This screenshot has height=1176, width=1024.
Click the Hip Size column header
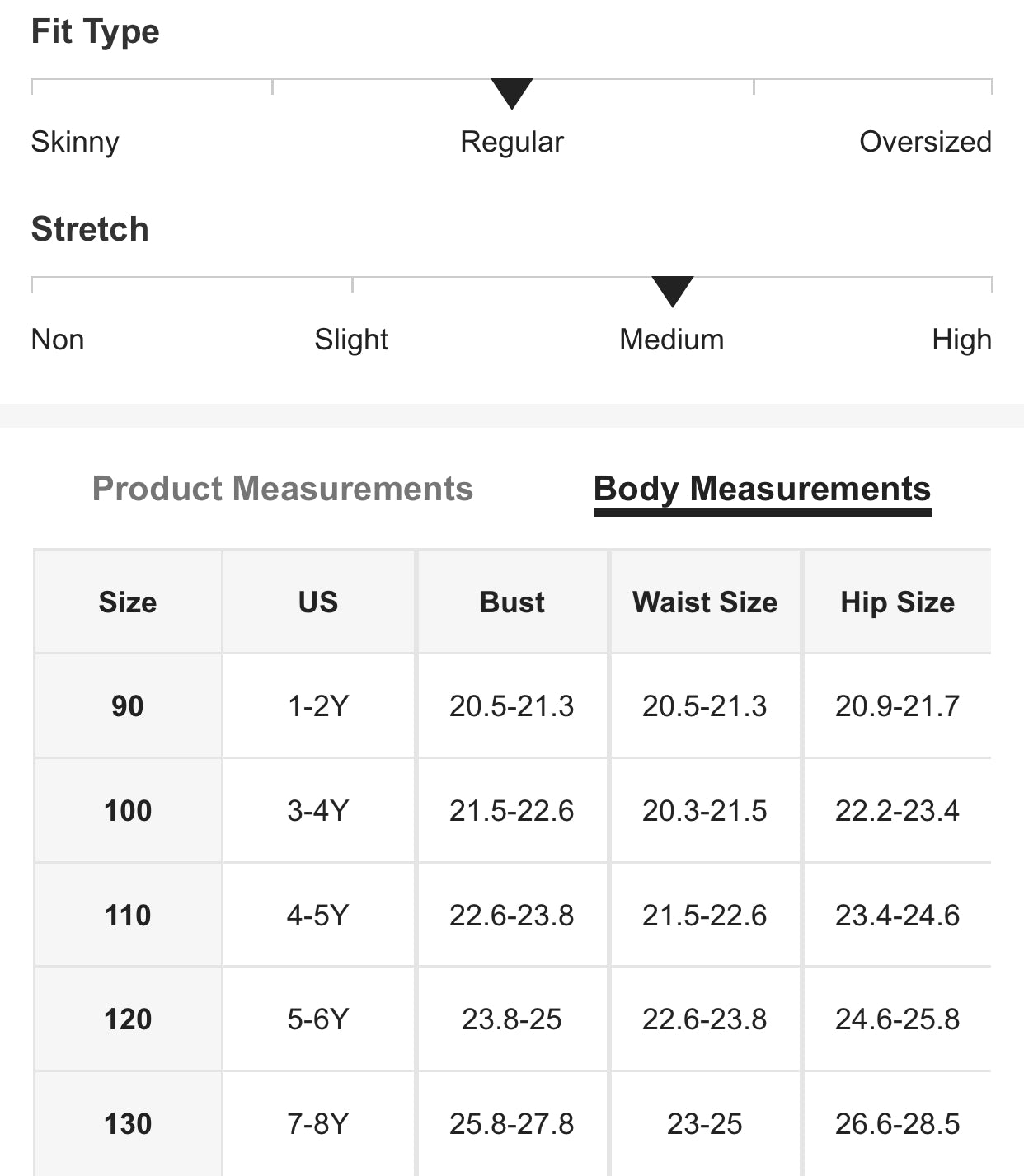897,602
